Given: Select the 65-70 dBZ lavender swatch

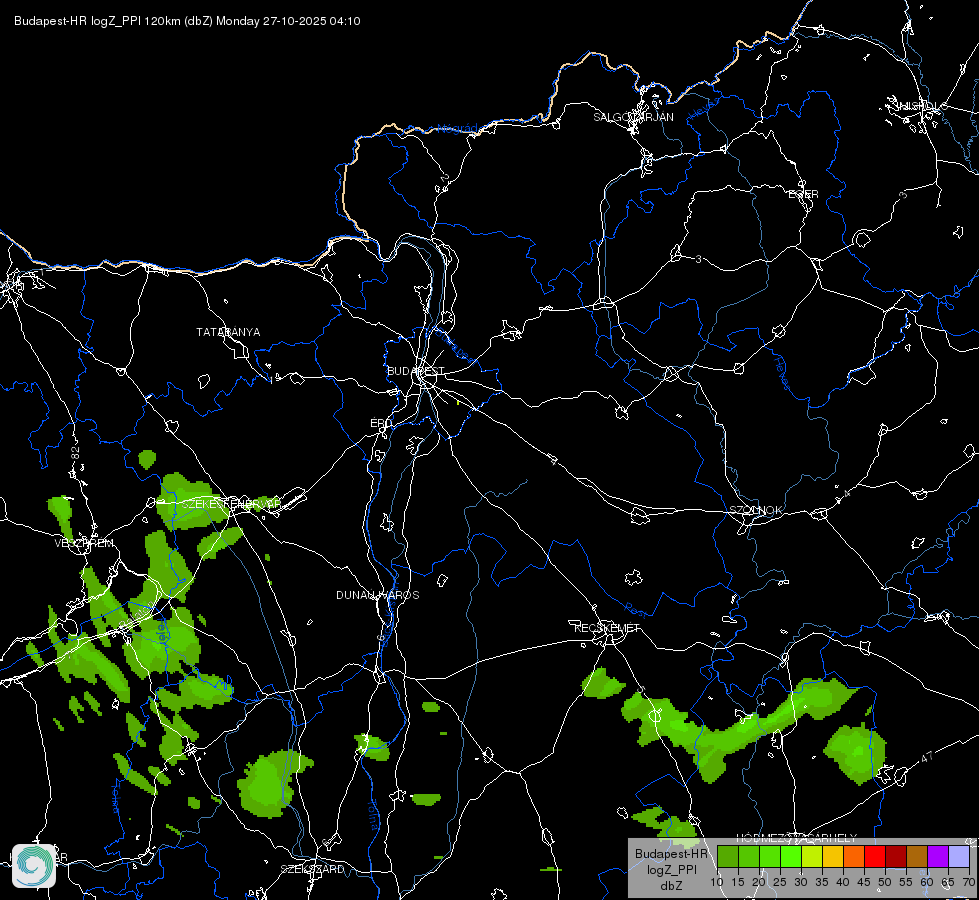Looking at the screenshot, I should coord(958,856).
